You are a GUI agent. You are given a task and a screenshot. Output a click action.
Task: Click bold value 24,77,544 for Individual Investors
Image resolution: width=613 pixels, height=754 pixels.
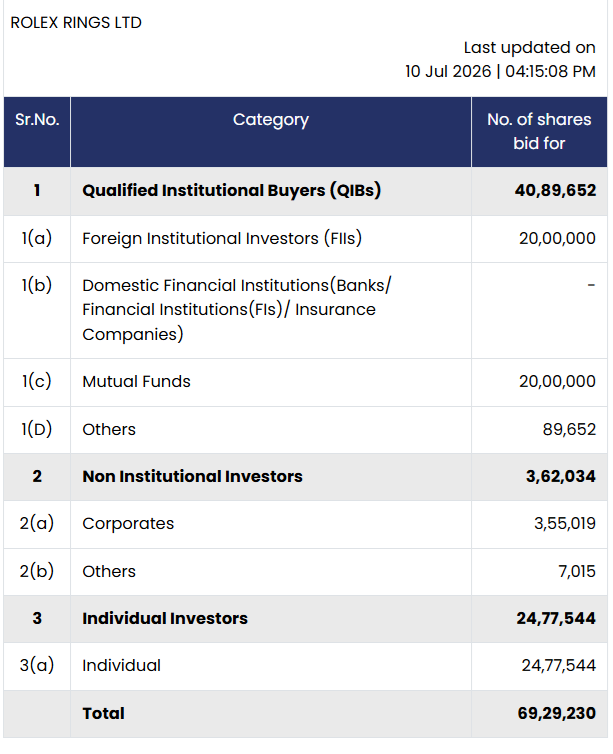click(556, 618)
